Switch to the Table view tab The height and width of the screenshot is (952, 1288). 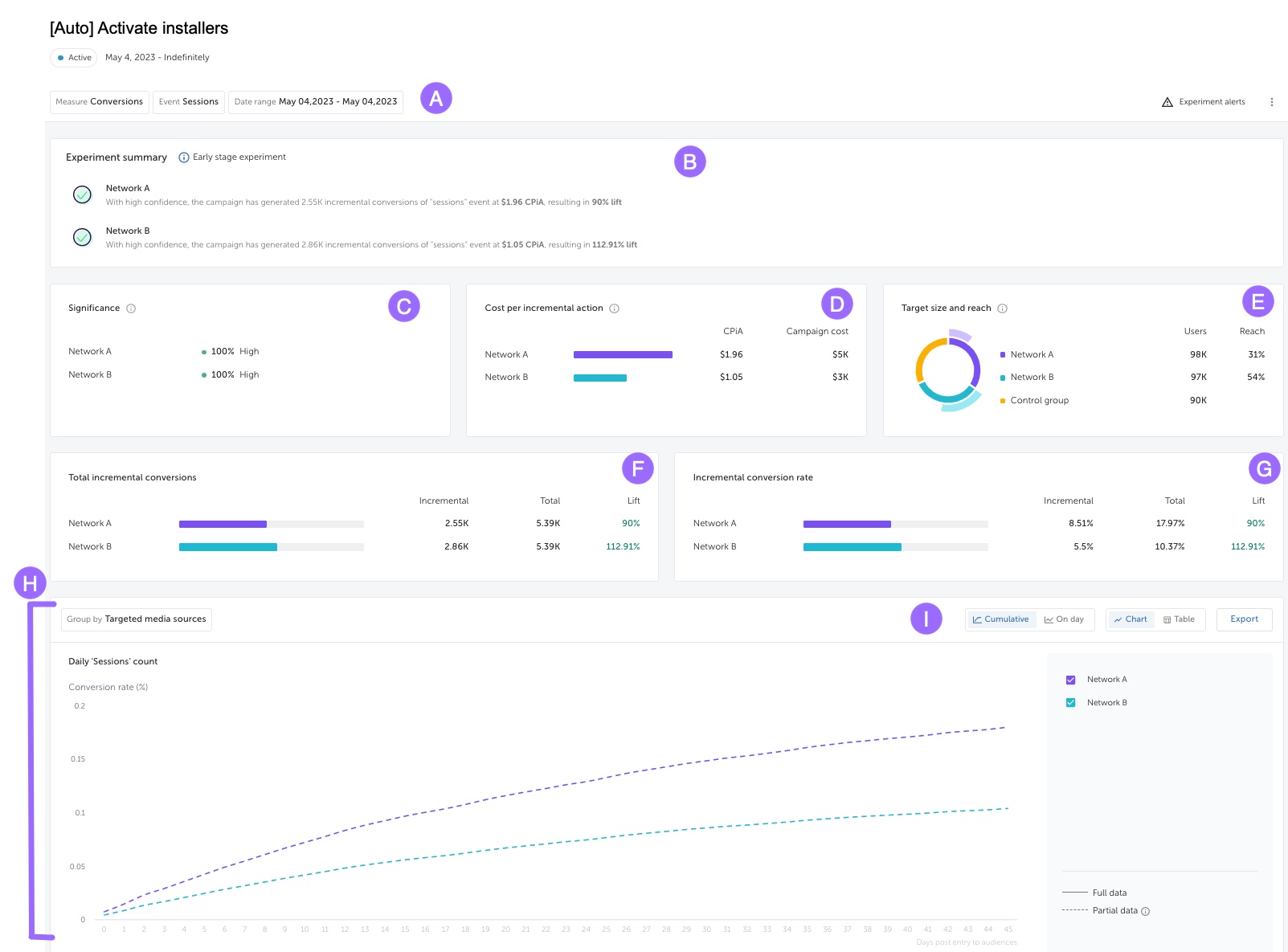(1179, 619)
